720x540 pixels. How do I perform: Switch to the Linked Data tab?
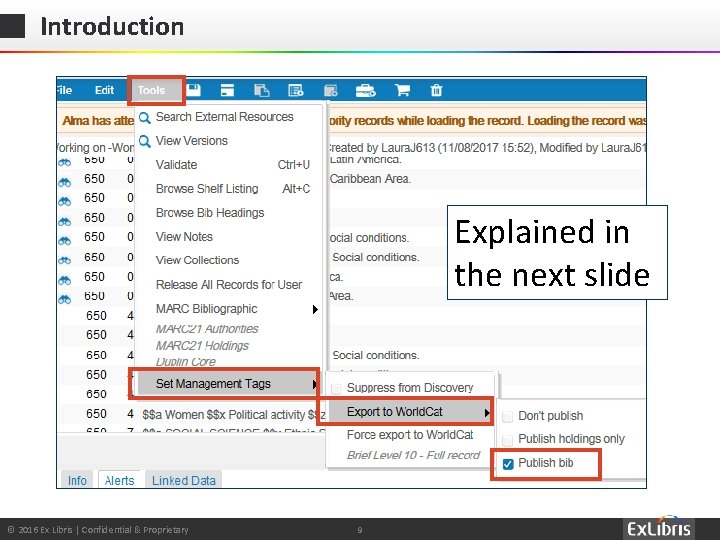(x=184, y=480)
